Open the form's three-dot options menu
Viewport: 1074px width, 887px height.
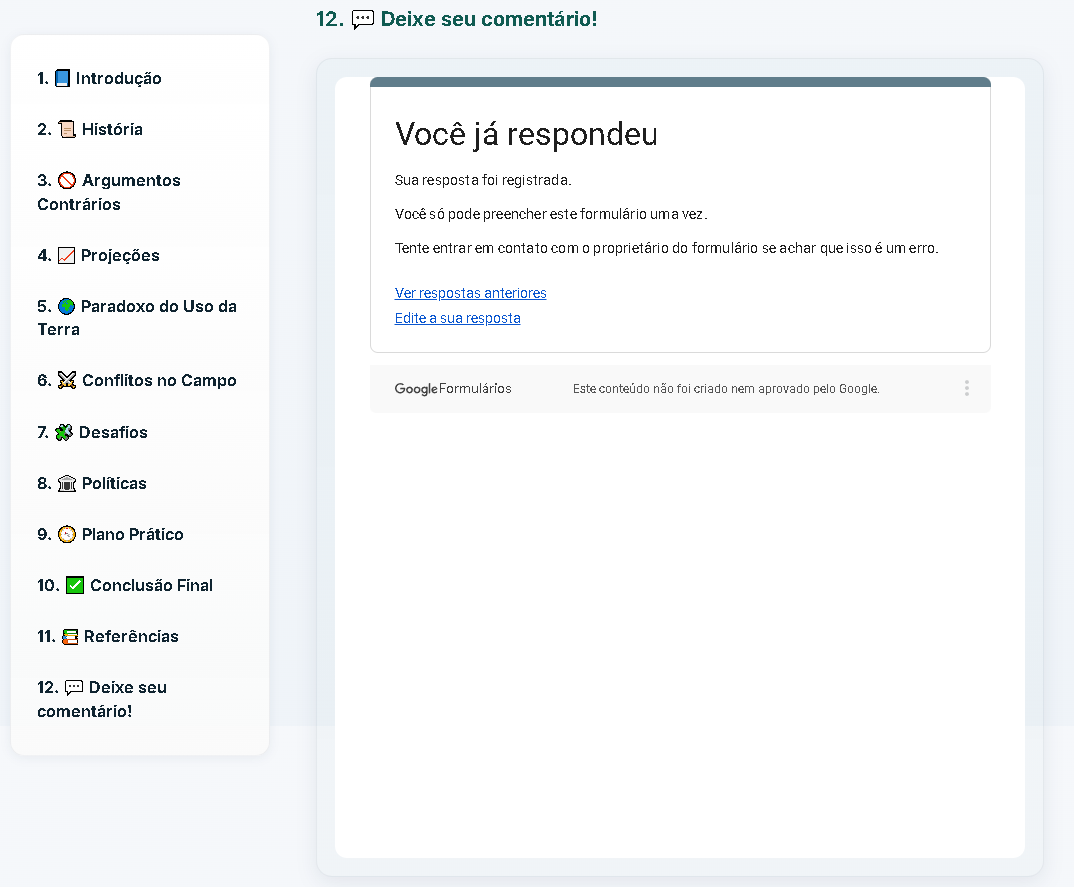966,388
